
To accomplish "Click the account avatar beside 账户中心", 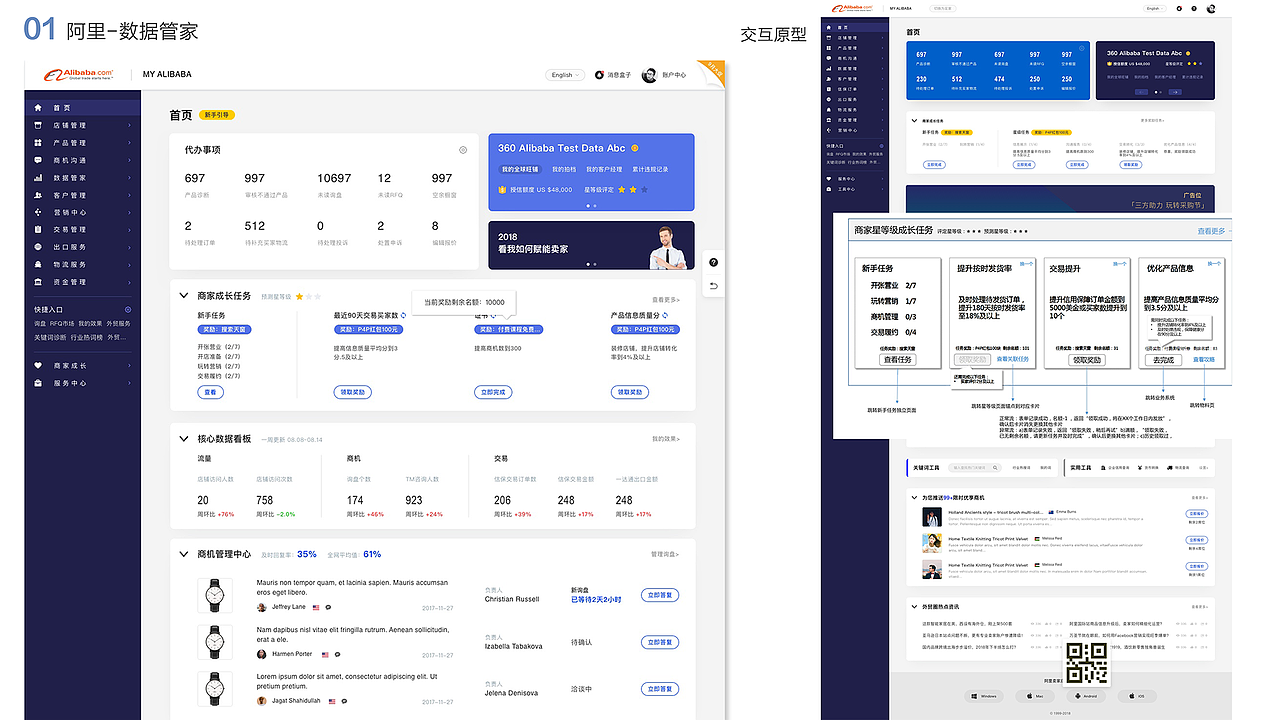I will click(649, 75).
